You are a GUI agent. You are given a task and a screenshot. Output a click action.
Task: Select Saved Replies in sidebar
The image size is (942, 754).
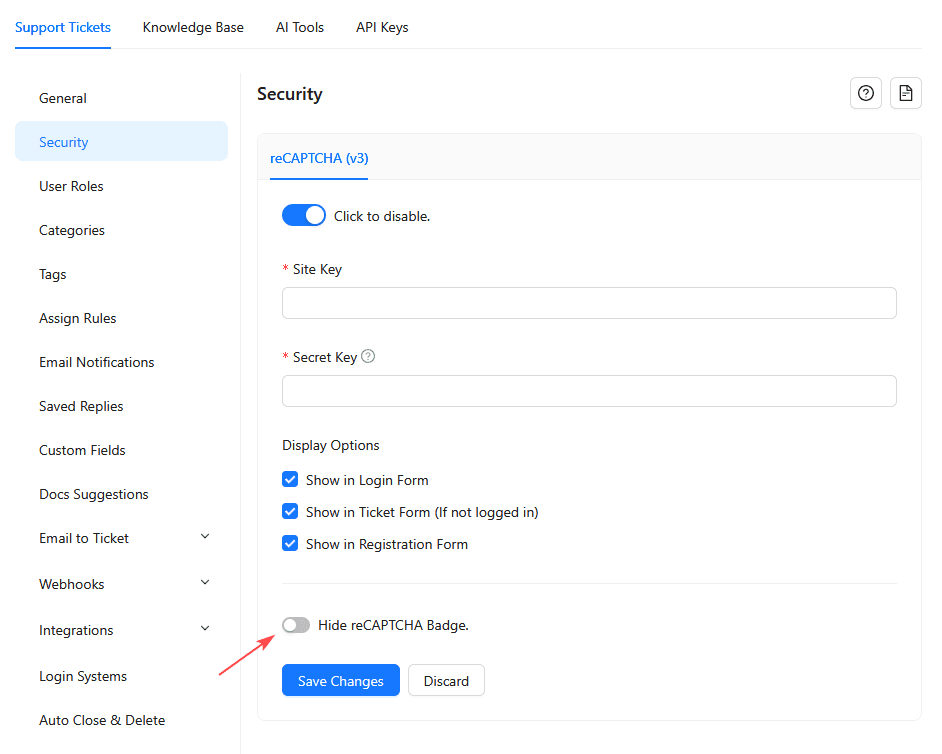click(x=81, y=406)
